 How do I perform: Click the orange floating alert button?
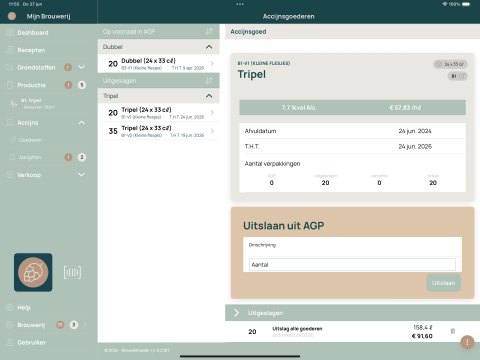tap(467, 342)
